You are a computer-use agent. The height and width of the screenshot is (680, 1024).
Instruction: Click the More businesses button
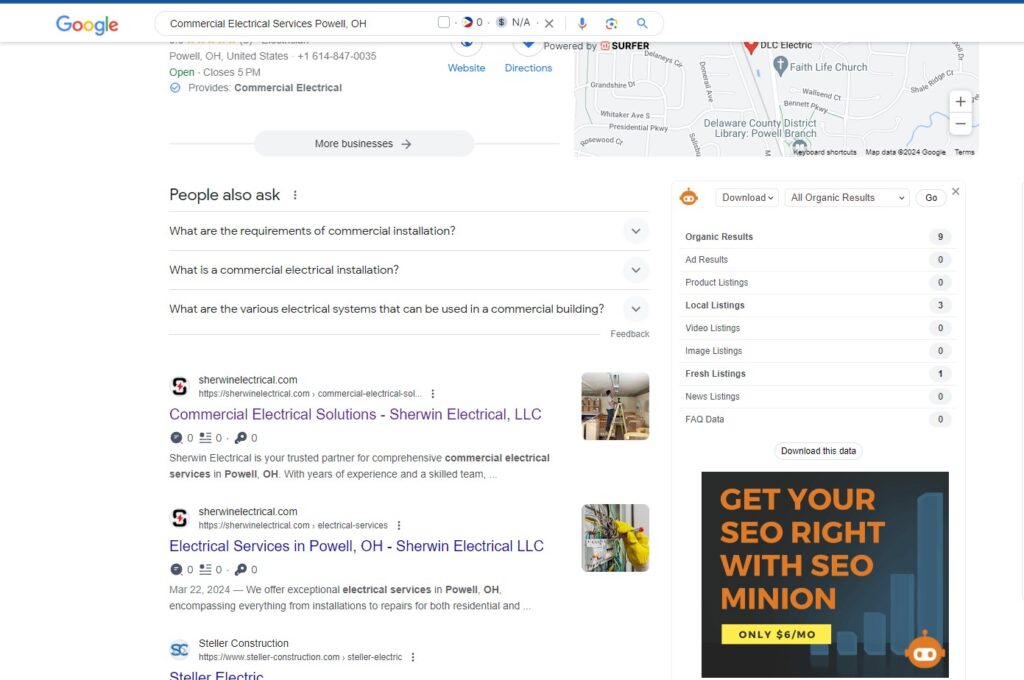[x=364, y=144]
